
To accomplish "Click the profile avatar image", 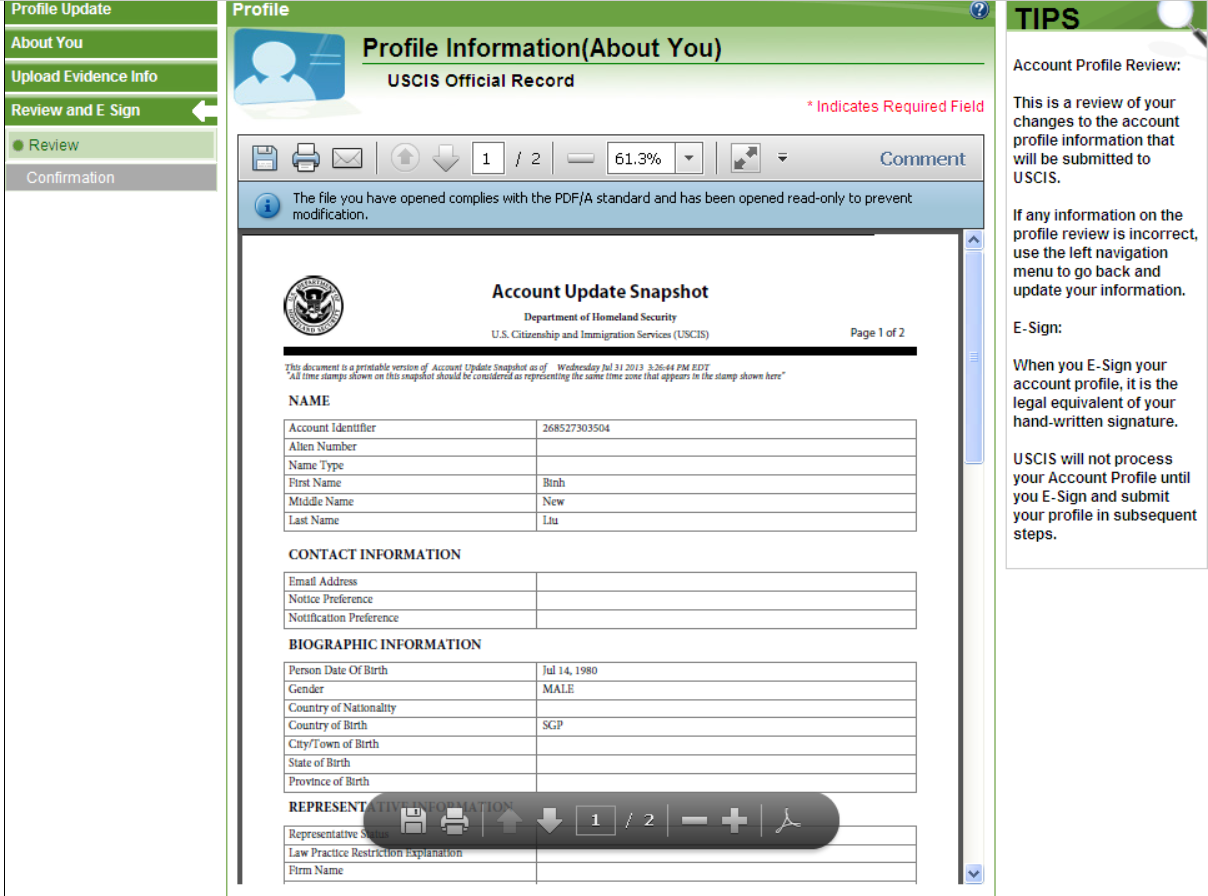I will 289,67.
